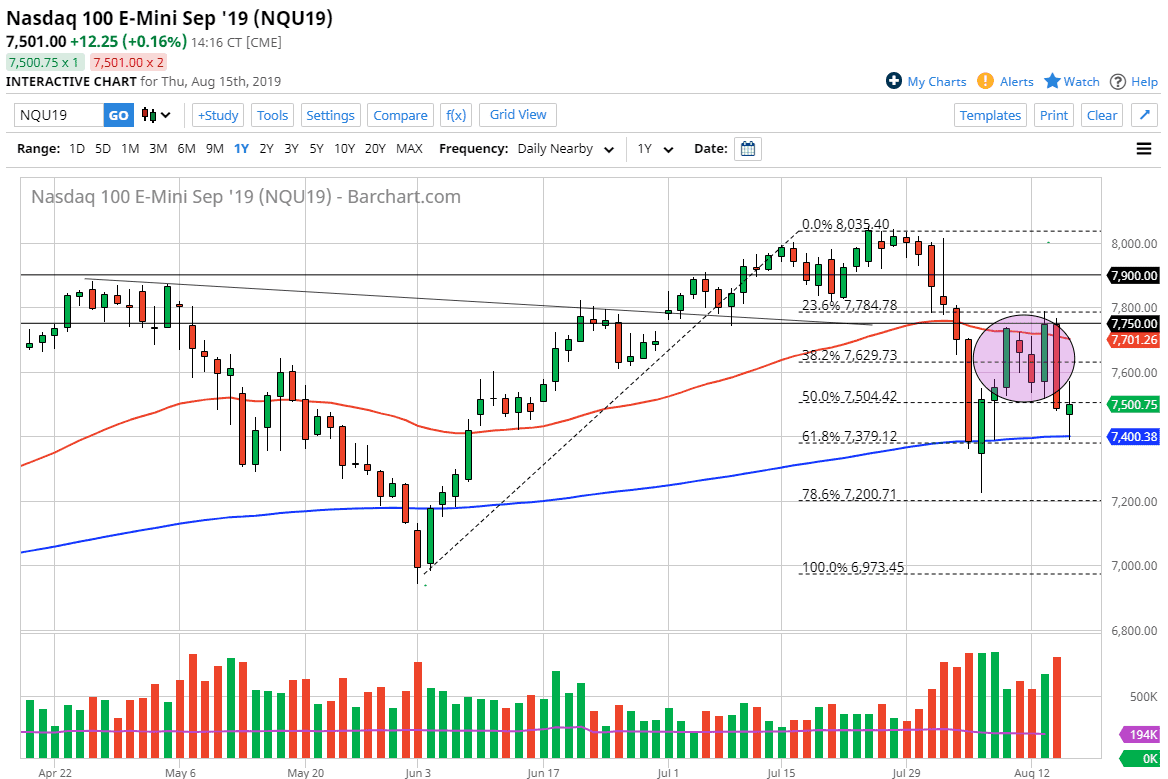Click the blue pencil annotation icon
The height and width of the screenshot is (779, 1168).
pyautogui.click(x=1143, y=114)
